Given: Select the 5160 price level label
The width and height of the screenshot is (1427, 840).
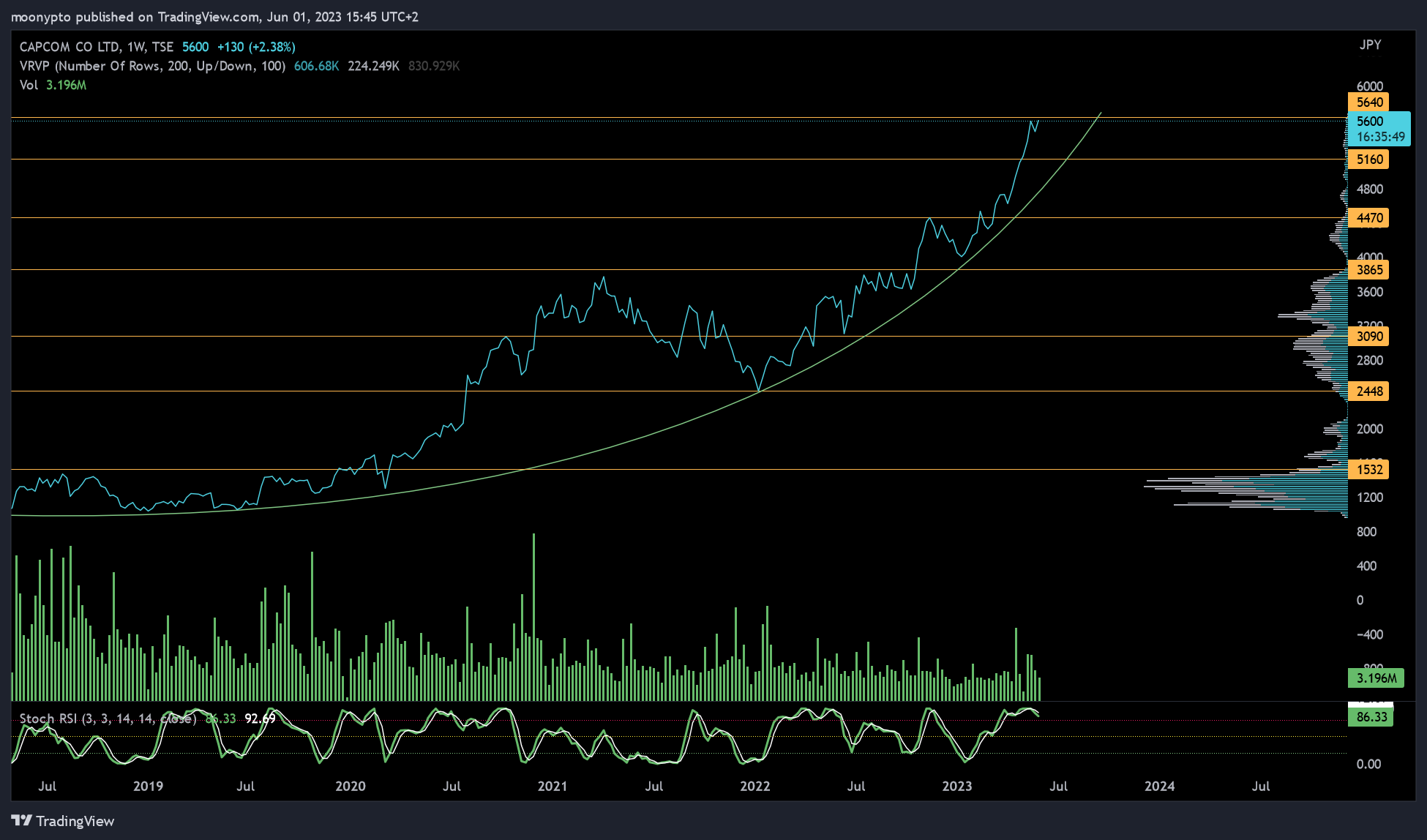Looking at the screenshot, I should [1369, 160].
